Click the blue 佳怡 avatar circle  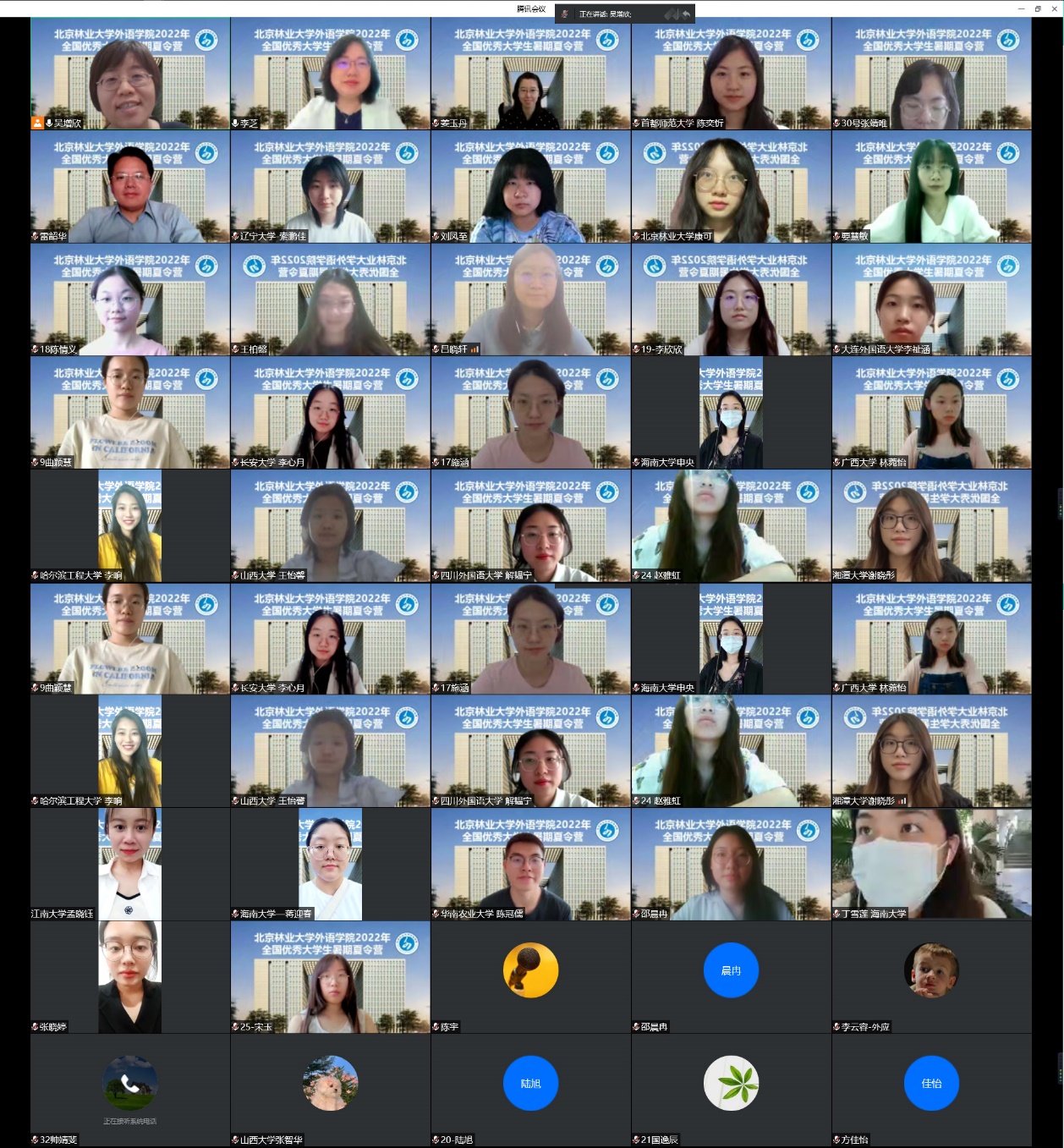(931, 1083)
